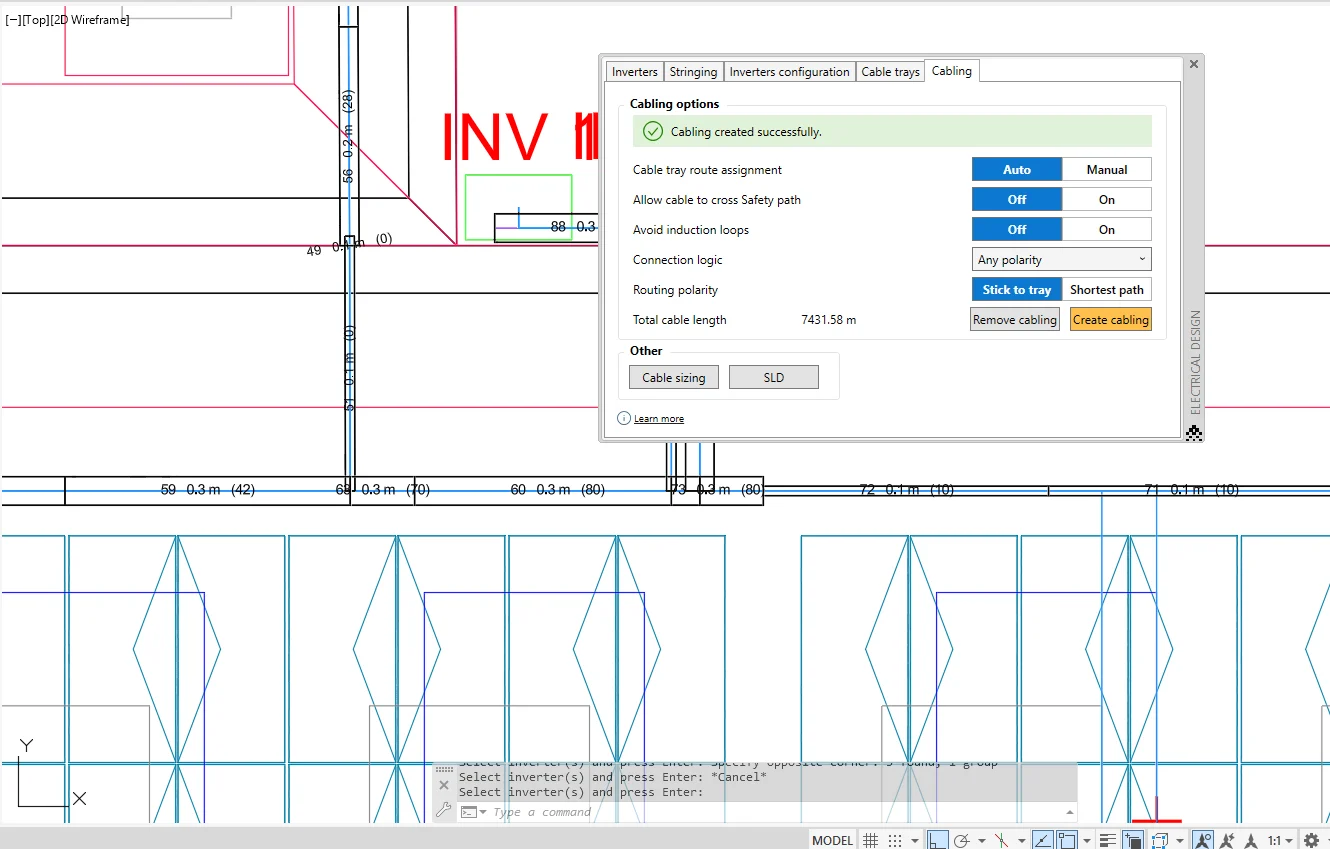Toggle dynamic UCS box icon
Screen dimensions: 1330x849
(1161, 840)
